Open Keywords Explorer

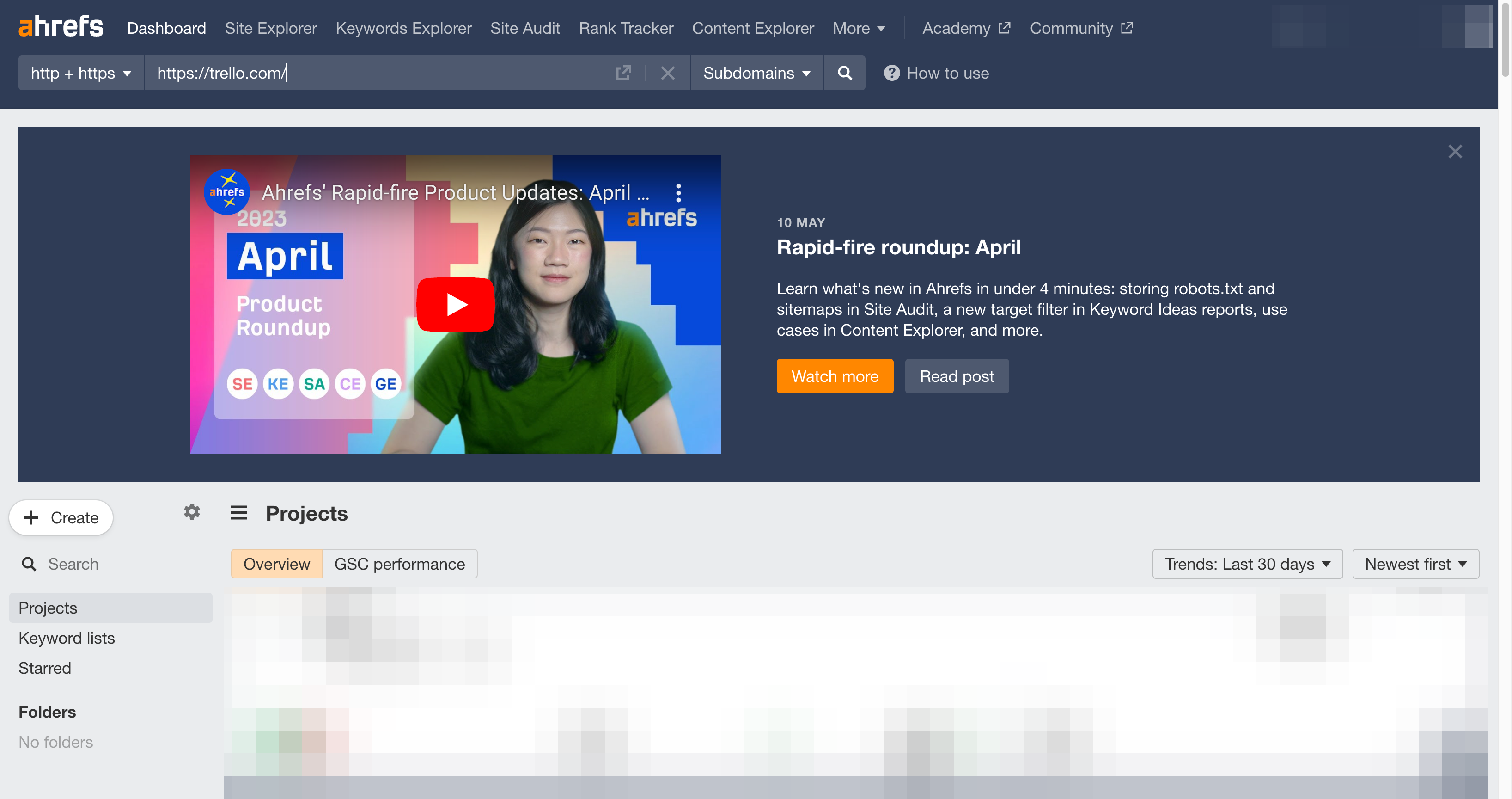point(403,28)
